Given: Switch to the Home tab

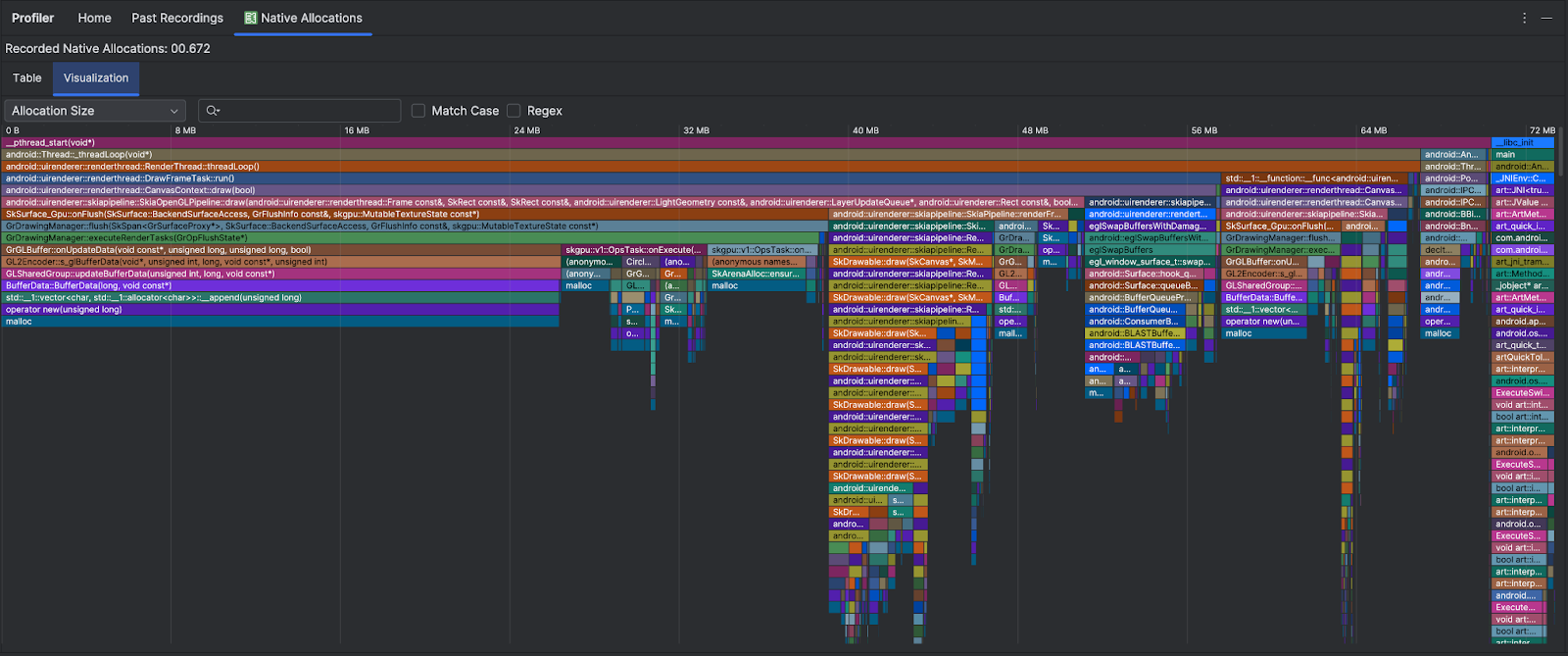Looking at the screenshot, I should [94, 18].
